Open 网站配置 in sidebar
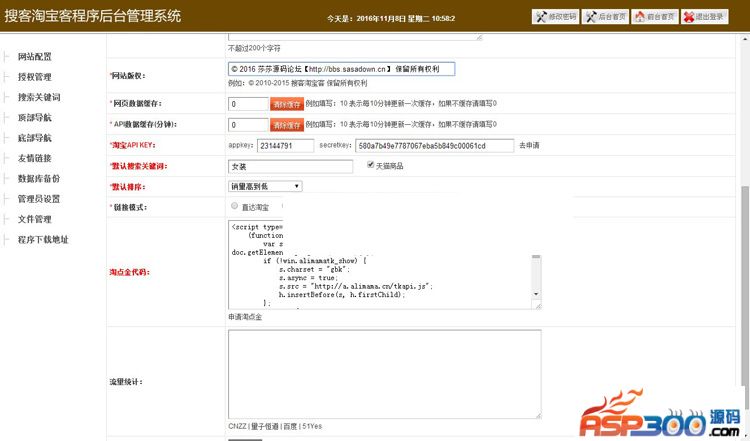This screenshot has height=441, width=750. point(34,56)
